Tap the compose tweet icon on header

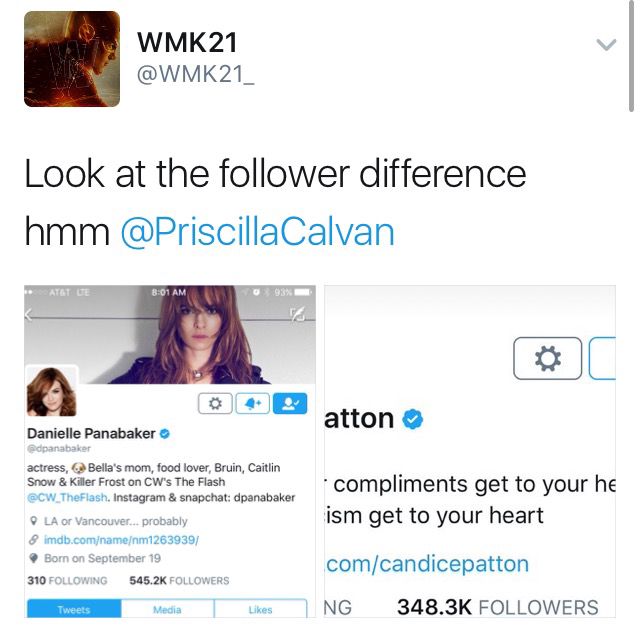(x=298, y=314)
